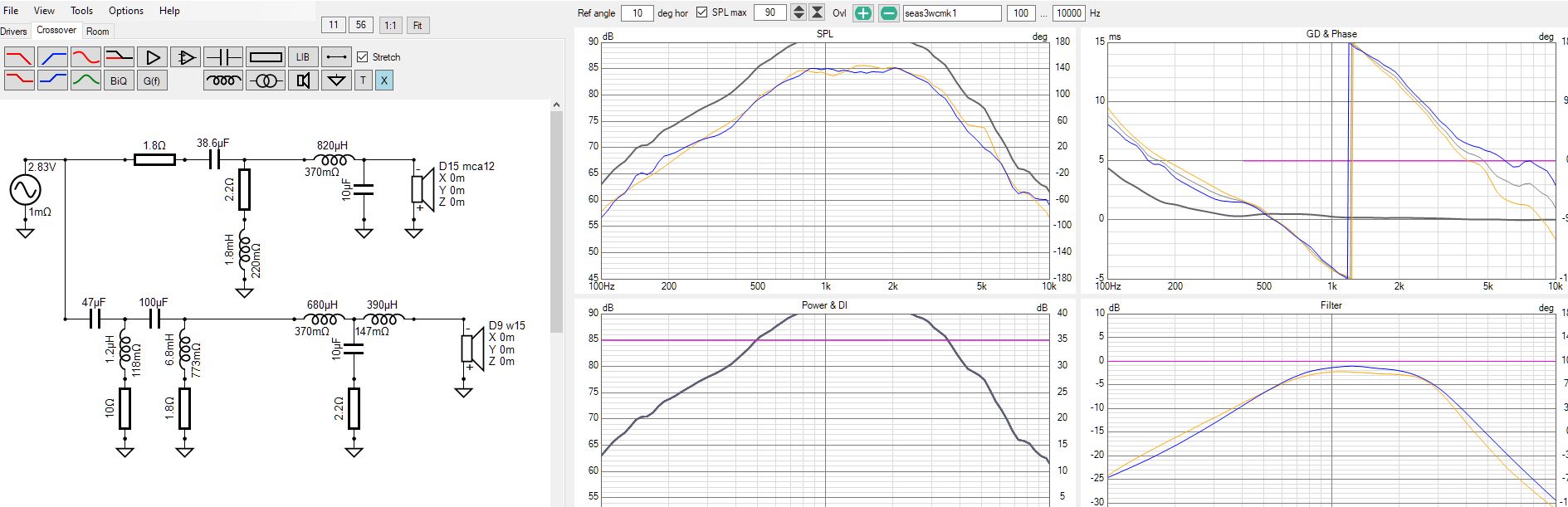The width and height of the screenshot is (1568, 507).
Task: Toggle the SPL max checkbox
Action: (702, 12)
